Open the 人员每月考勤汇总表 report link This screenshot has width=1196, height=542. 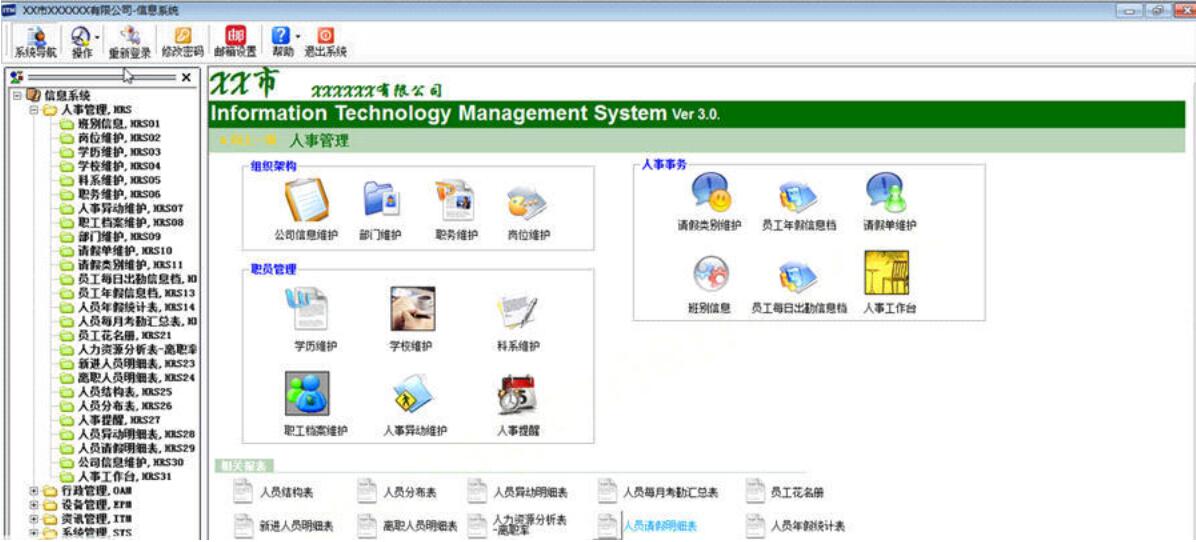670,492
